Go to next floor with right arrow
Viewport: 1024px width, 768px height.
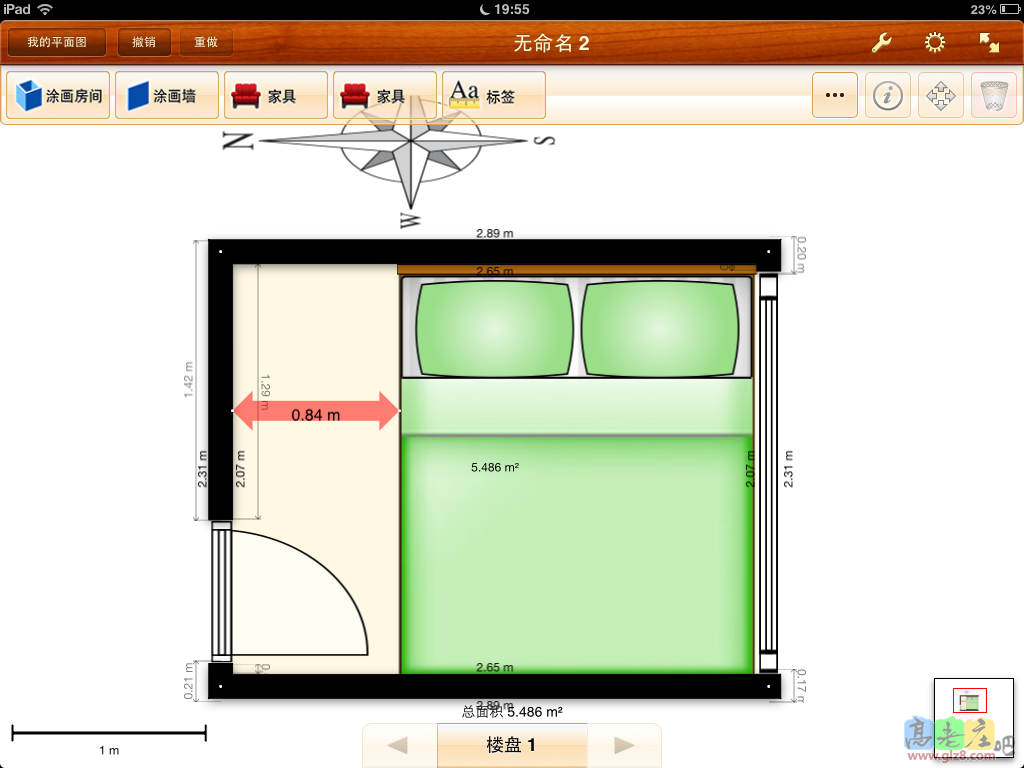click(x=624, y=745)
